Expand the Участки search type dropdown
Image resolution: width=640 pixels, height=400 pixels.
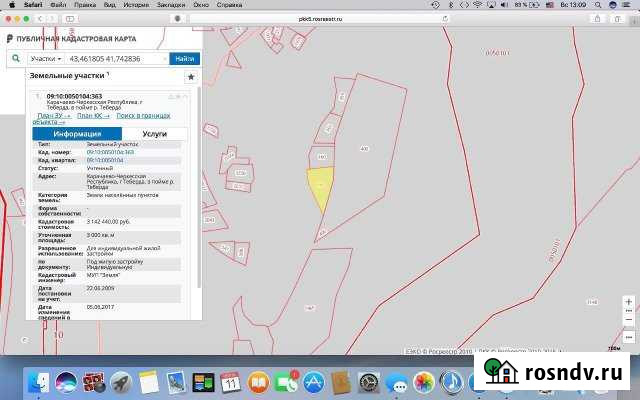(45, 59)
